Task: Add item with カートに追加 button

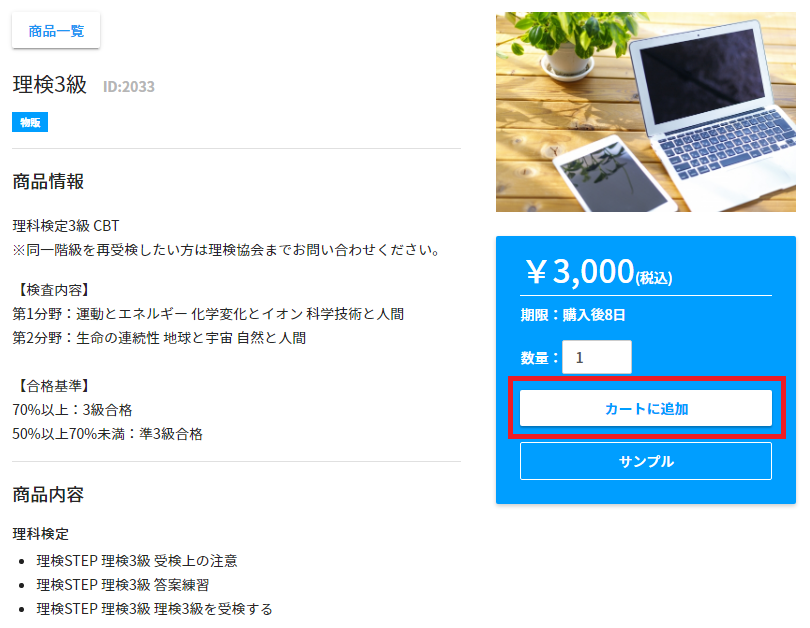Action: pyautogui.click(x=646, y=409)
